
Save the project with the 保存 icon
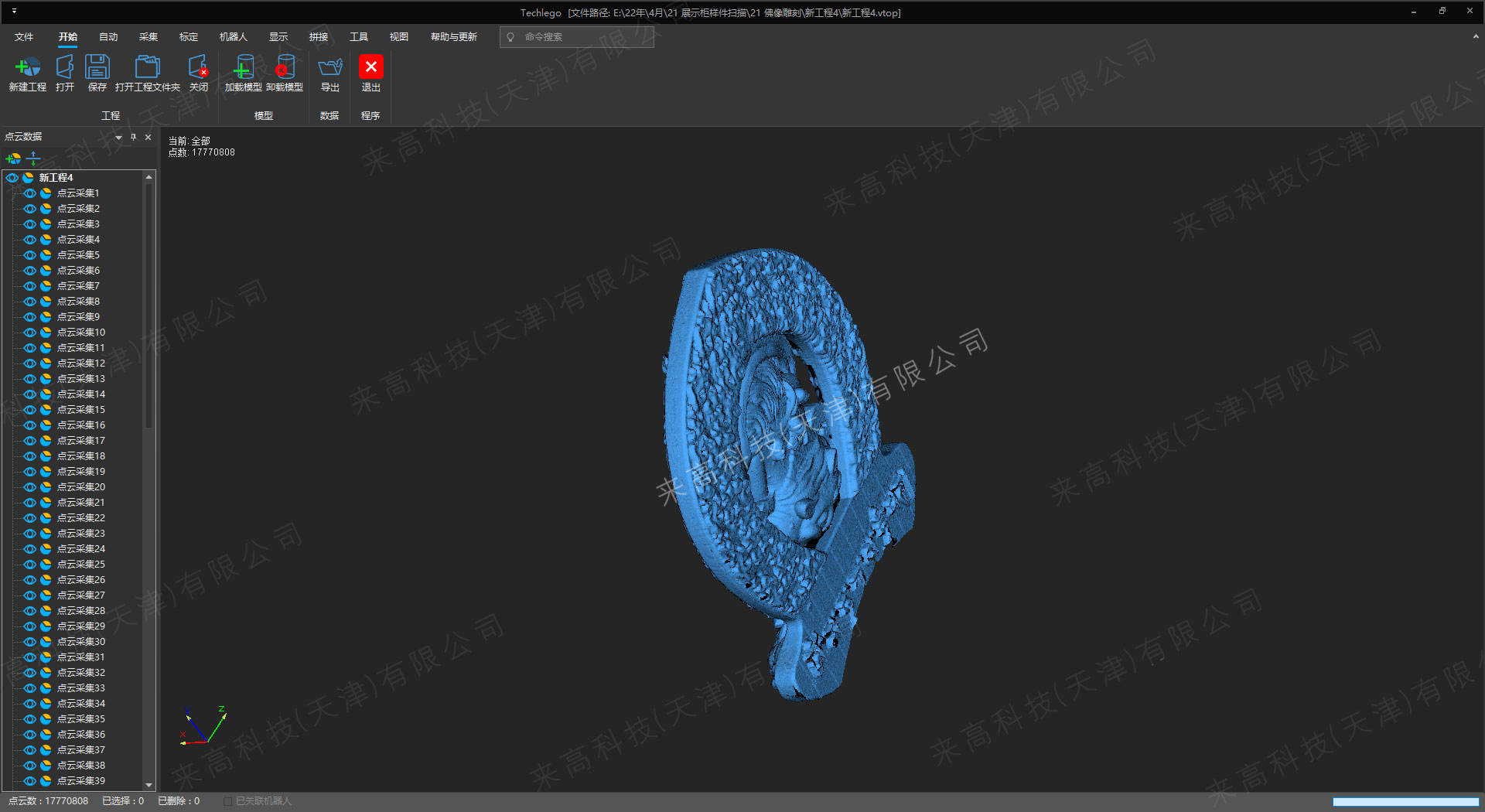(x=97, y=68)
